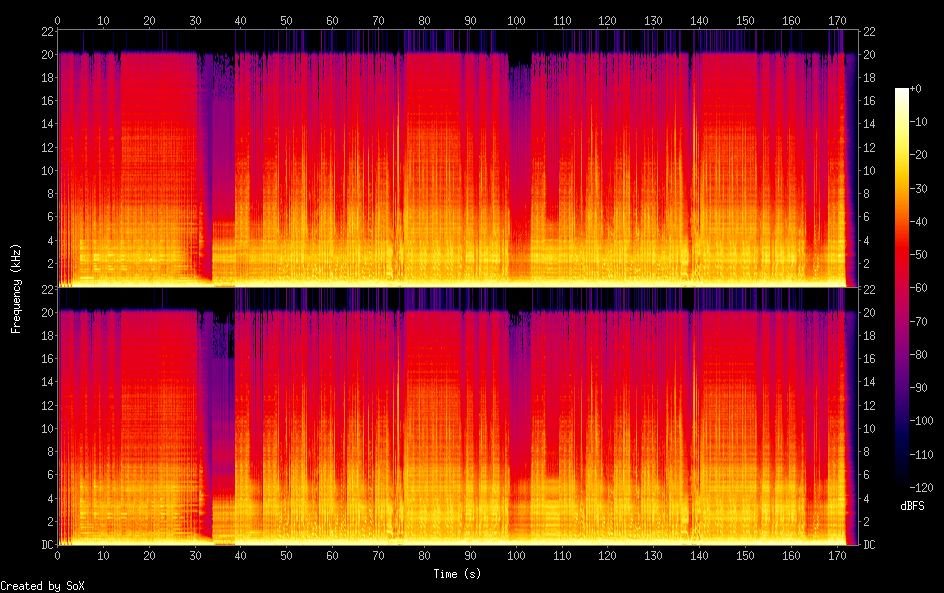Screen dimensions: 944x593
Task: Click the 20 kHz tick on the right axis of the bottom channel
Action: pos(869,312)
